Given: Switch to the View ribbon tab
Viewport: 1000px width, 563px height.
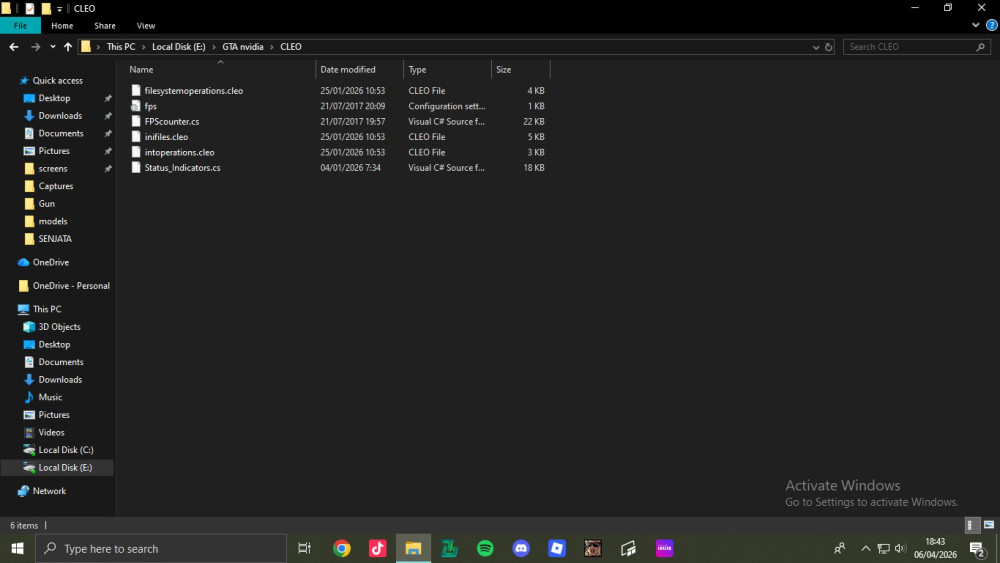Looking at the screenshot, I should click(145, 26).
